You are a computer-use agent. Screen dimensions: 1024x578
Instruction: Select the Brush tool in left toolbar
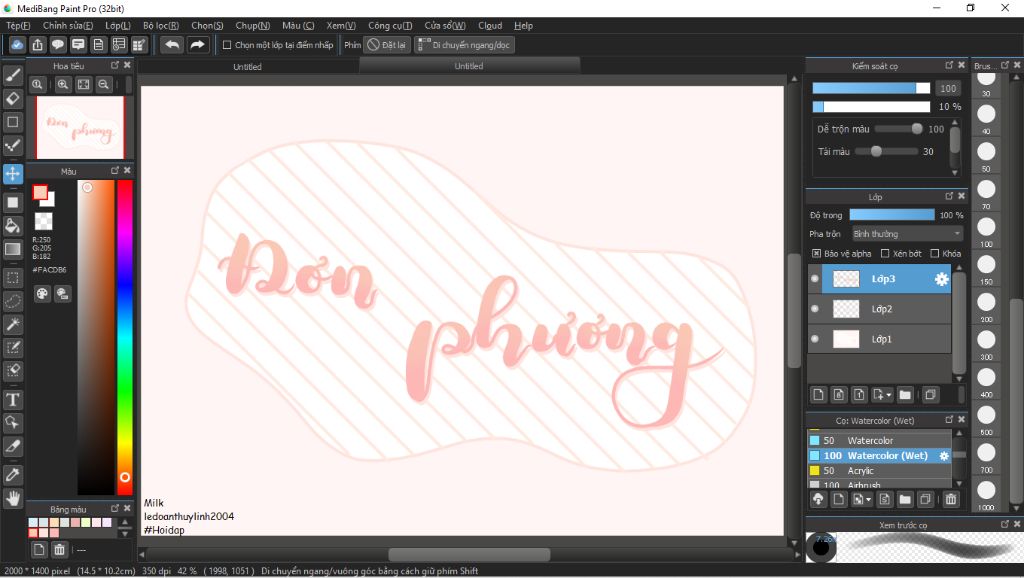coord(12,75)
